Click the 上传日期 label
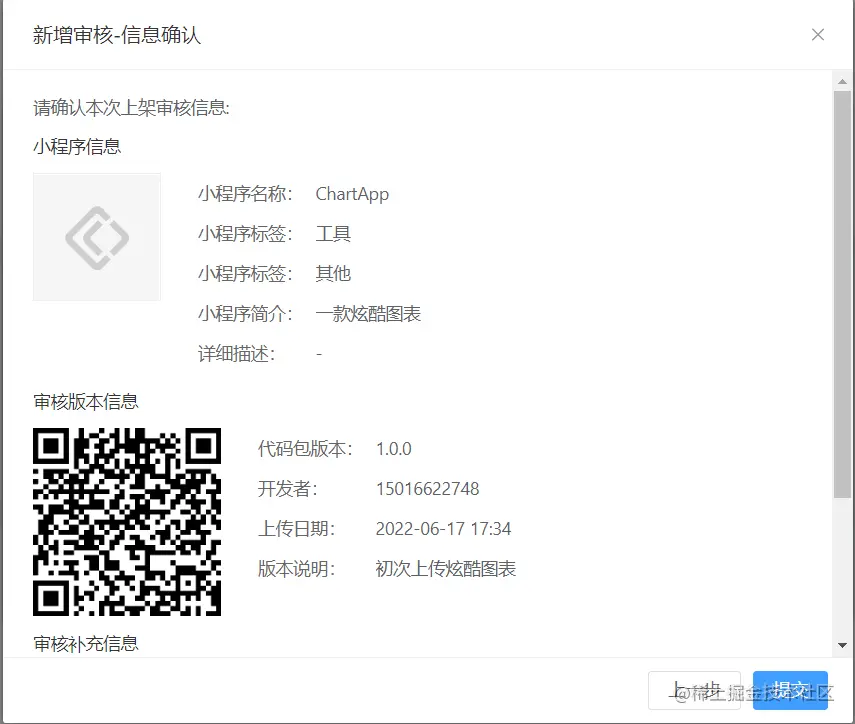This screenshot has height=724, width=855. tap(297, 529)
